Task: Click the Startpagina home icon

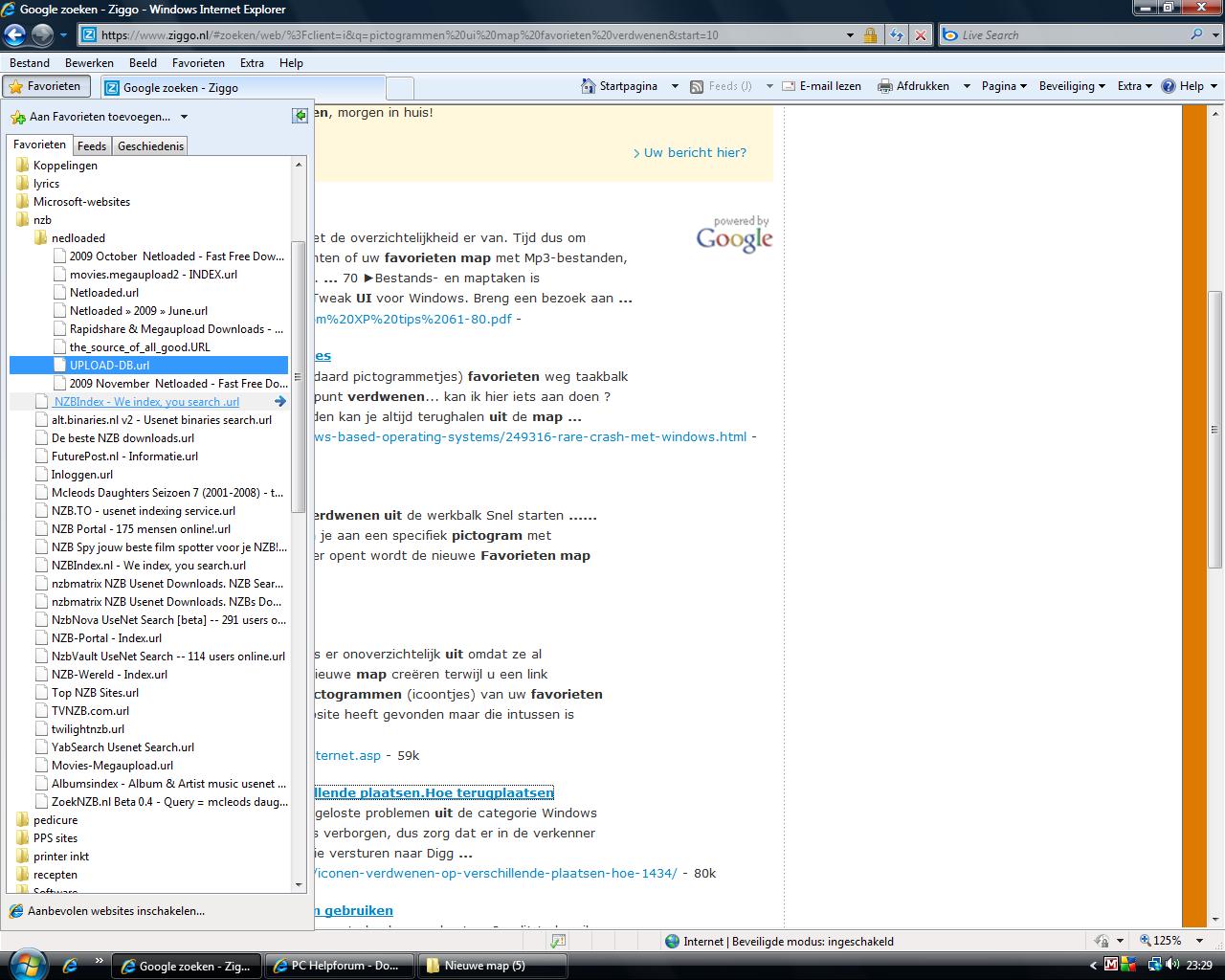Action: click(589, 86)
